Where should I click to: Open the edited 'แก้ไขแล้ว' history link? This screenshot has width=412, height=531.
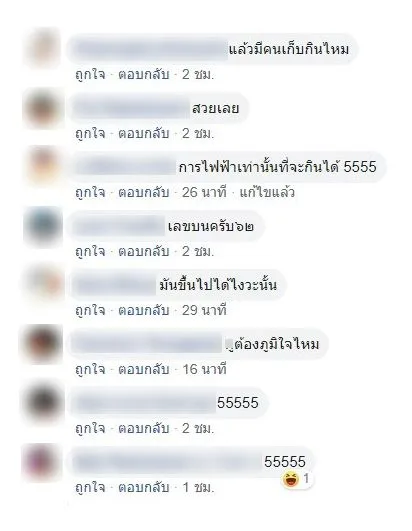(267, 192)
